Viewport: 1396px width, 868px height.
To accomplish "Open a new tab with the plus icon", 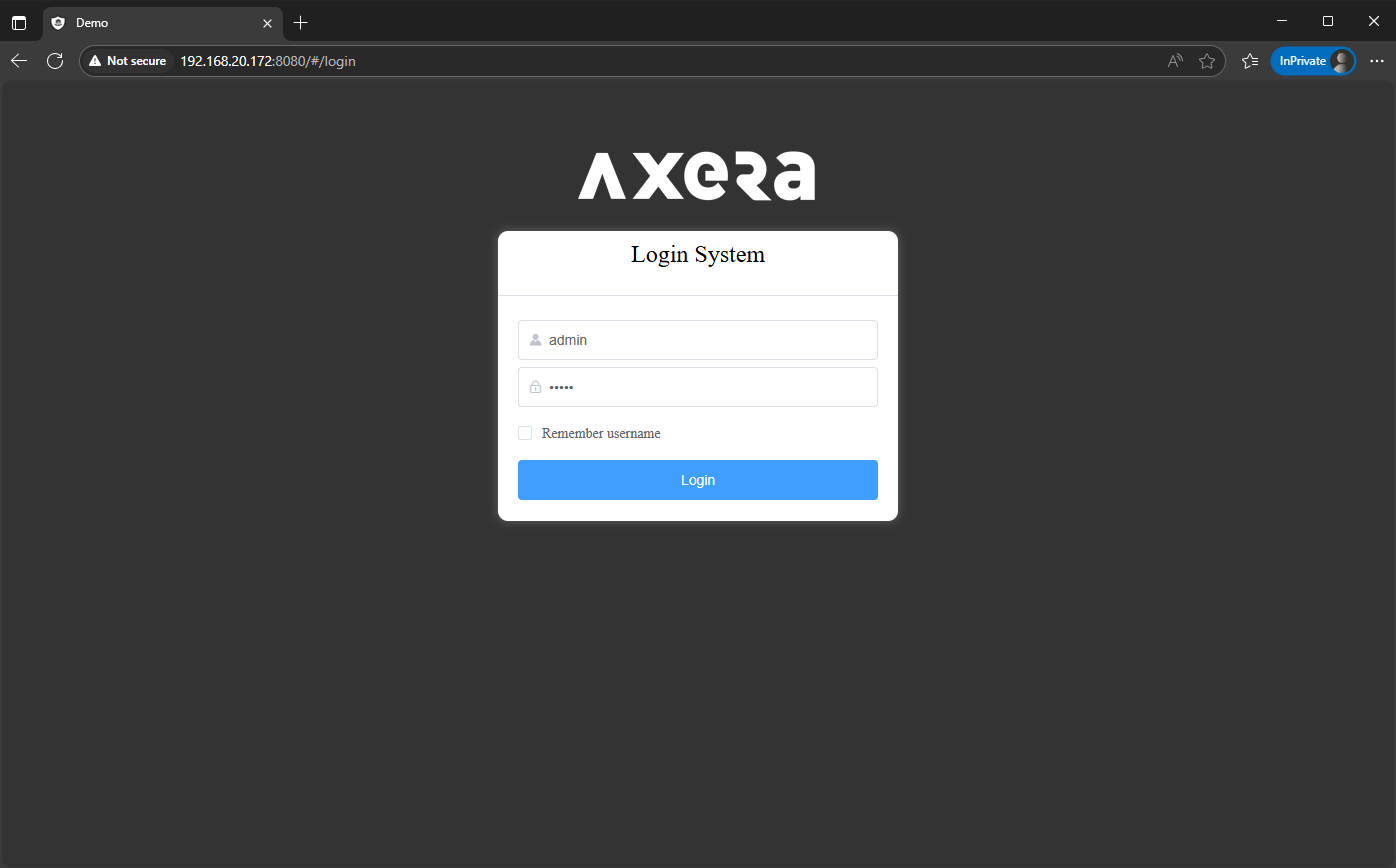I will 300,22.
